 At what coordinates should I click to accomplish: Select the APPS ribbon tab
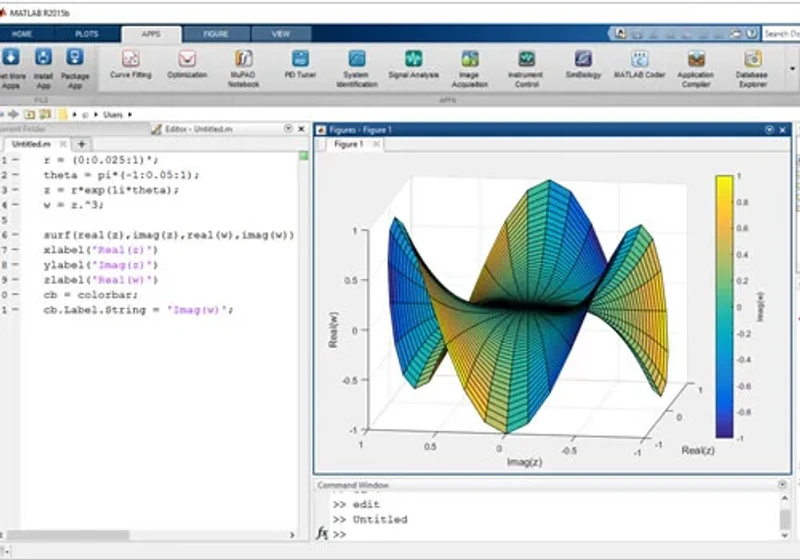(151, 34)
